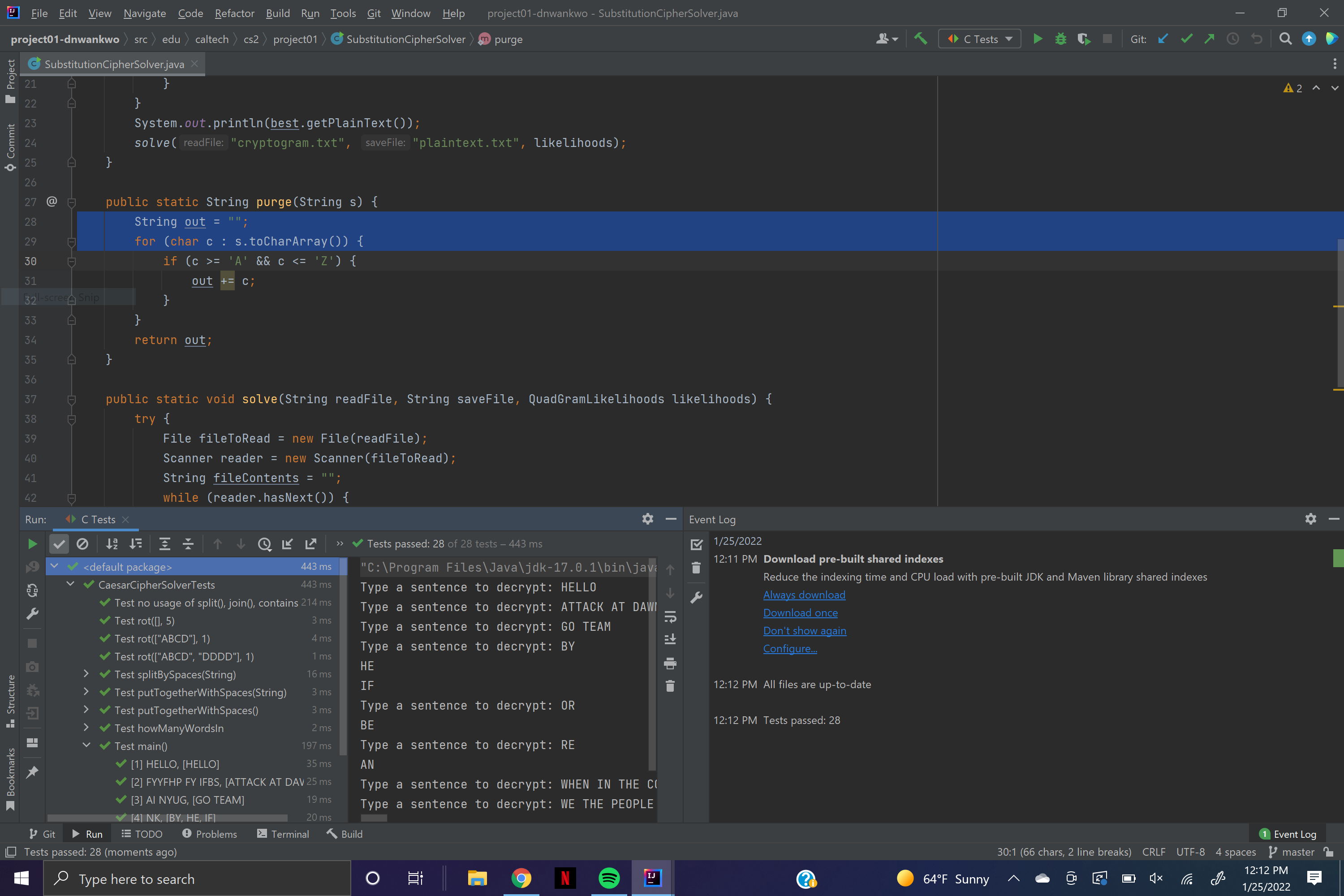1344x896 pixels.
Task: Click Git commit checkmark icon
Action: (1186, 39)
